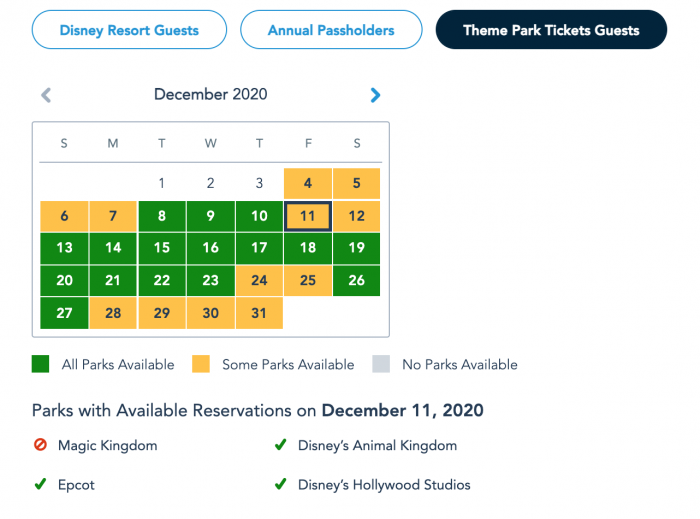Go to the next month arrow
Image resolution: width=700 pixels, height=519 pixels.
[x=375, y=95]
